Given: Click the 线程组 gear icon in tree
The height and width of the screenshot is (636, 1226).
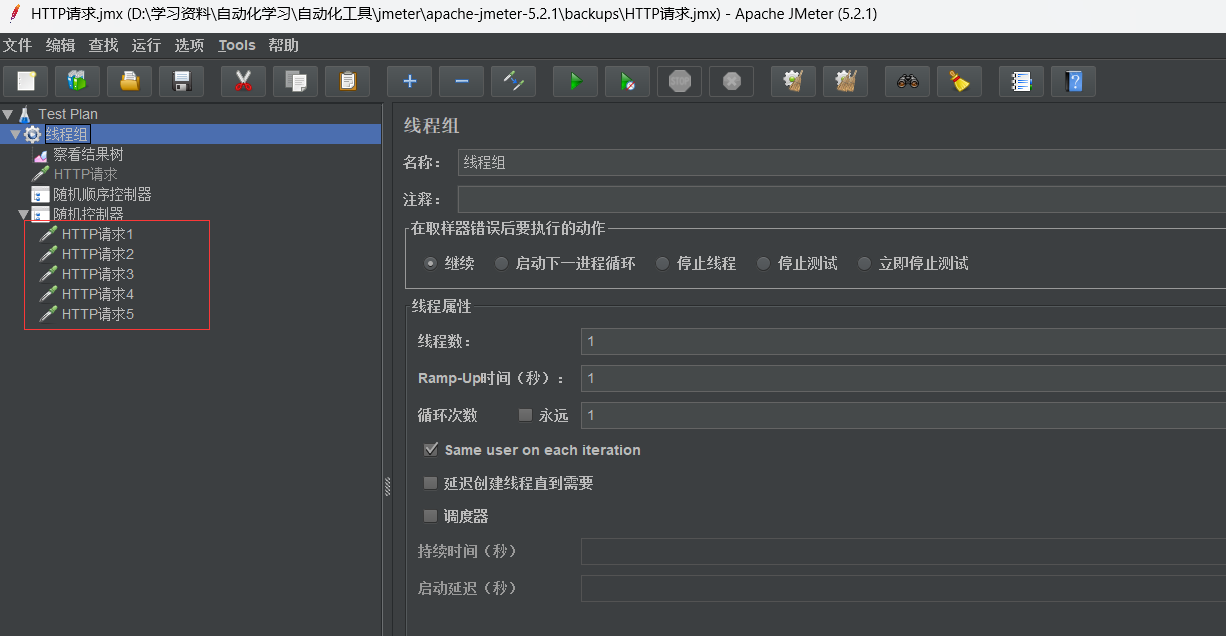Looking at the screenshot, I should pos(33,134).
